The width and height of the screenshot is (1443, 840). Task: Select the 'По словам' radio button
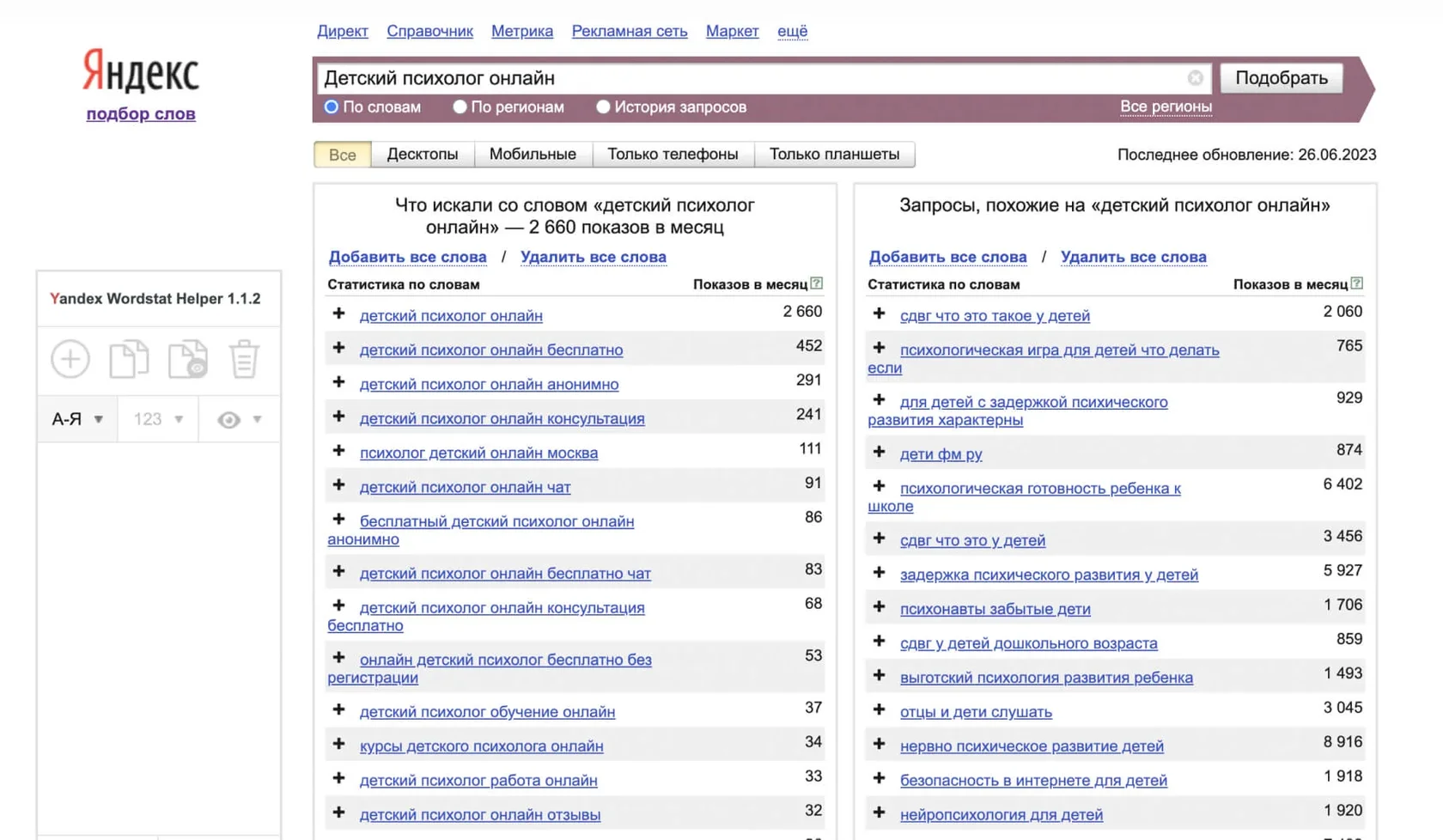(332, 107)
